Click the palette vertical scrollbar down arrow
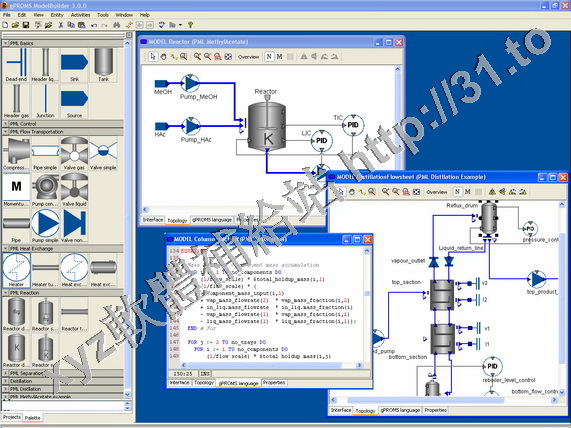The image size is (571, 428). [127, 394]
